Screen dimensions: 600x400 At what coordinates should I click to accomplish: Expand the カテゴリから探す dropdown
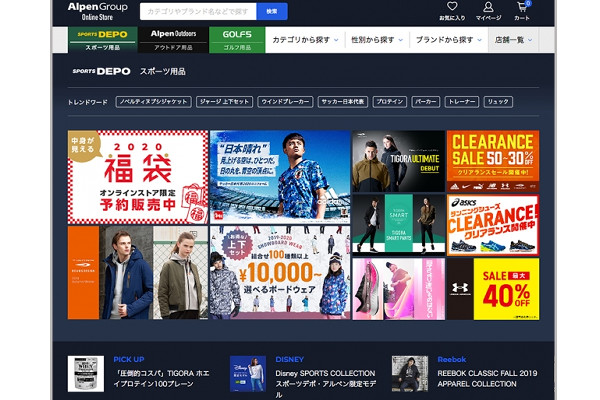pyautogui.click(x=302, y=40)
